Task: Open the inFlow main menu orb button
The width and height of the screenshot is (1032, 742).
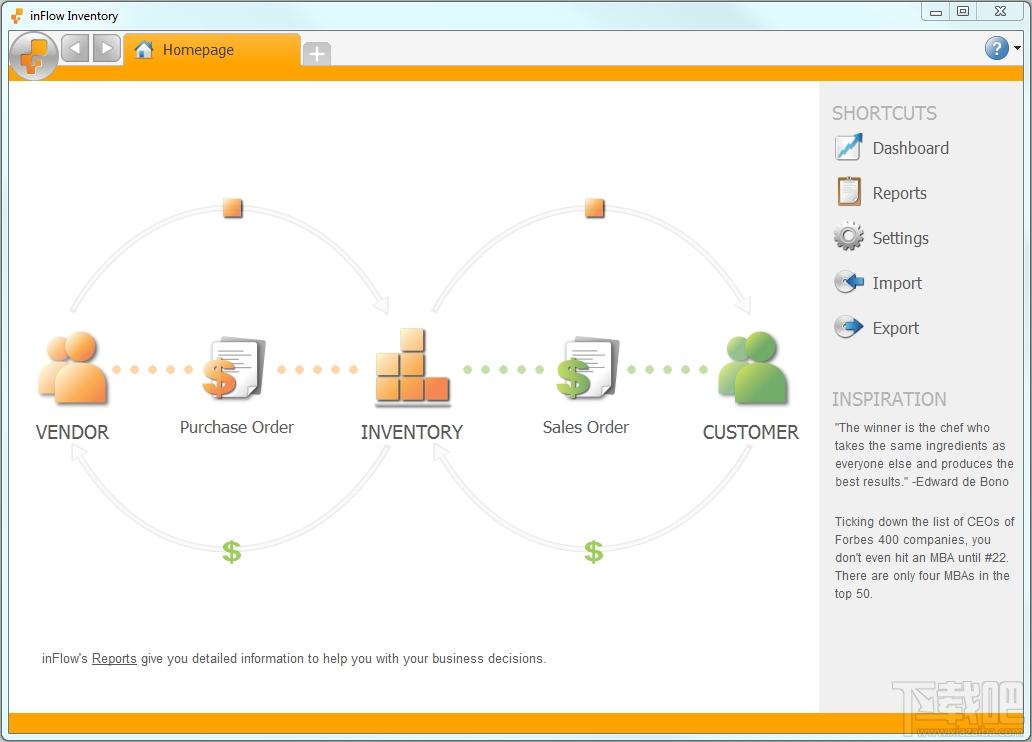Action: (x=34, y=56)
